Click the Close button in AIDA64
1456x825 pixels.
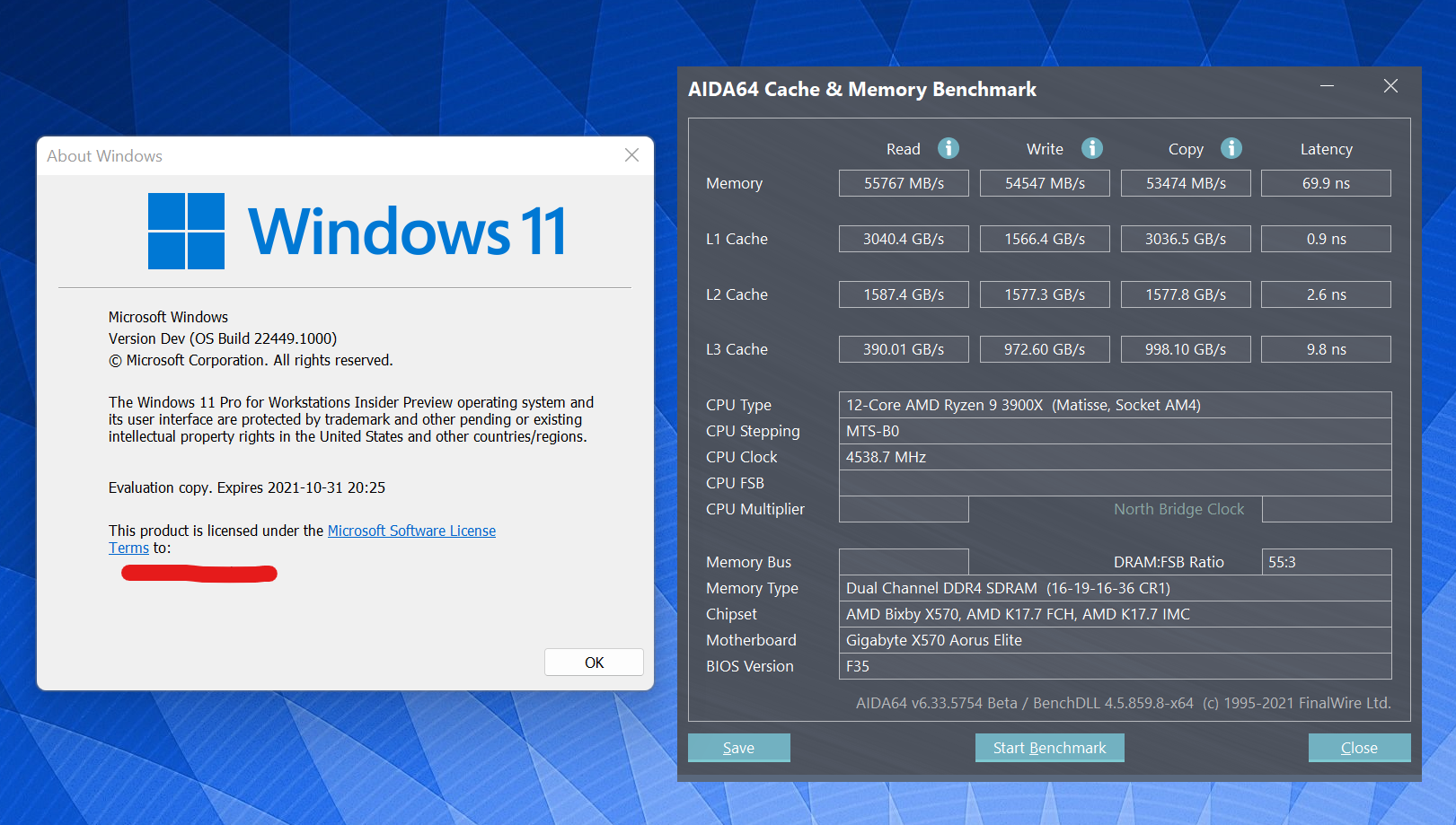[x=1359, y=748]
